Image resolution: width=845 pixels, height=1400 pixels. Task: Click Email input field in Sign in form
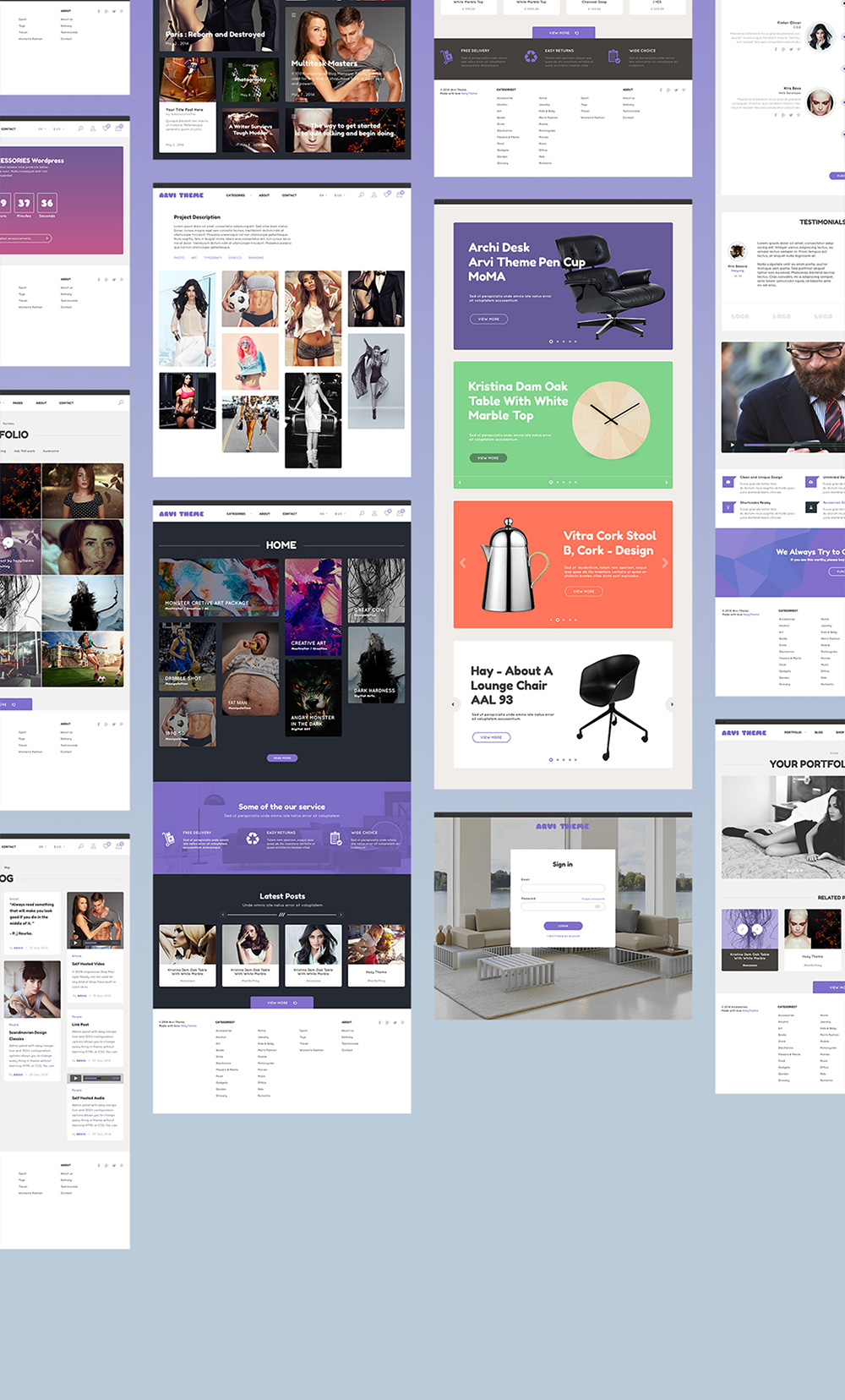pyautogui.click(x=563, y=887)
